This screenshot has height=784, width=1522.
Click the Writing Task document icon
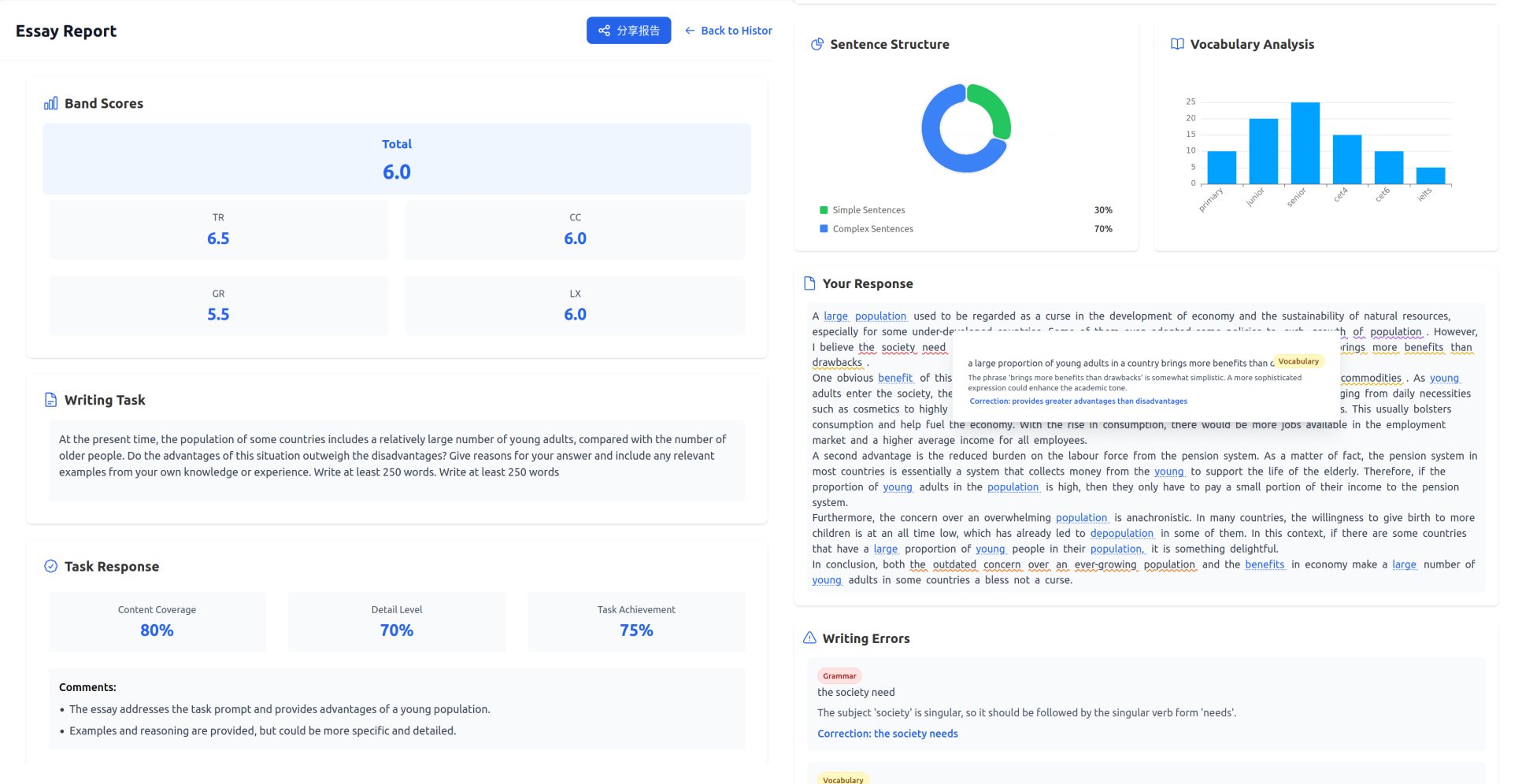51,400
